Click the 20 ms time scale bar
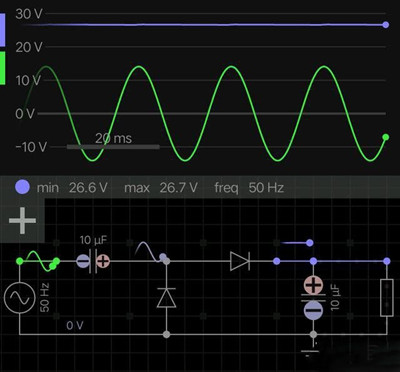400x372 pixels. pyautogui.click(x=113, y=146)
